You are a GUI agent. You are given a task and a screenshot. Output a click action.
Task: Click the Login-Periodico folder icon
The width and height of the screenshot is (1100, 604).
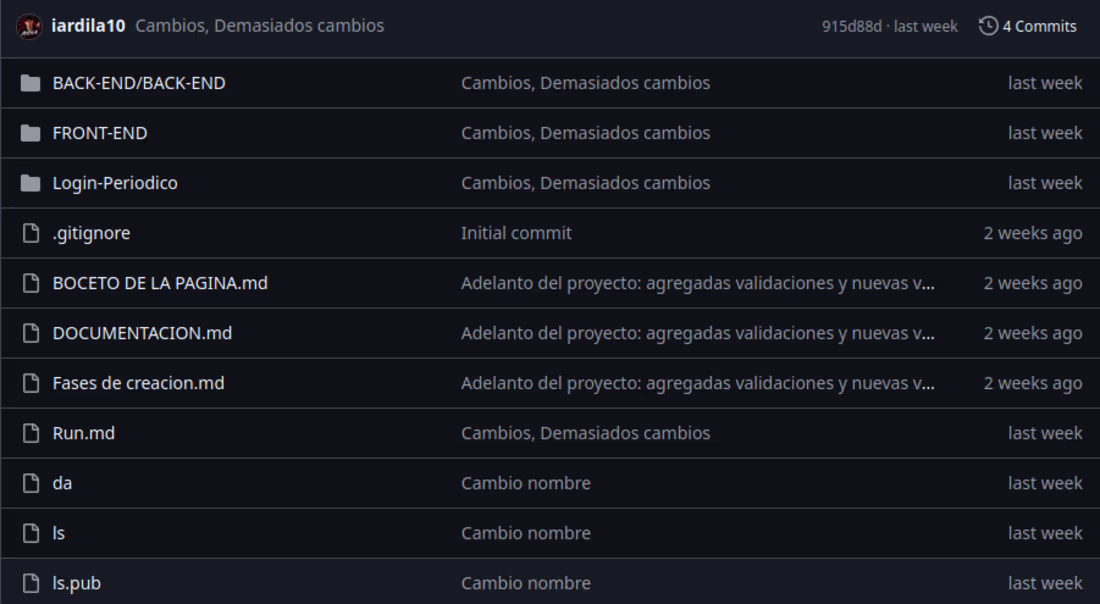[x=30, y=183]
